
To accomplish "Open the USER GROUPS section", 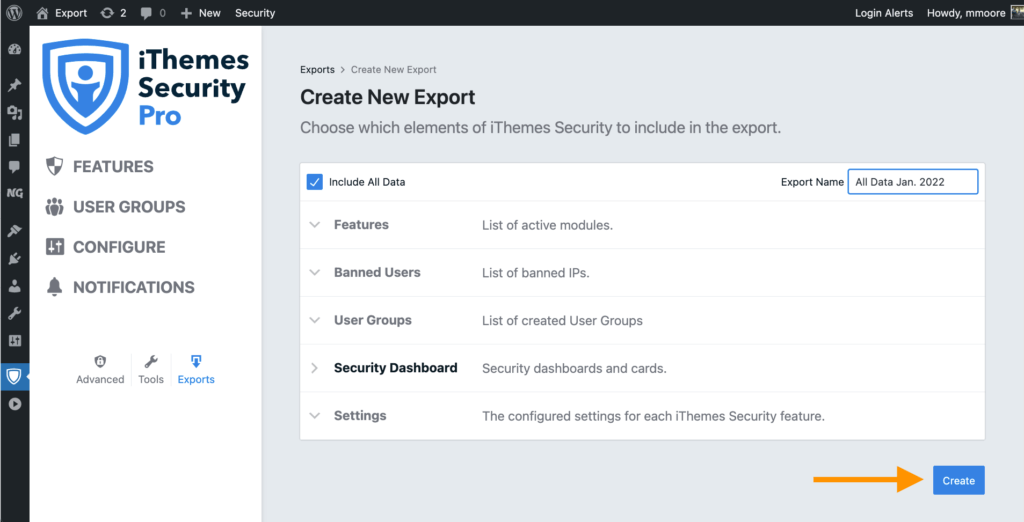I will click(x=129, y=207).
